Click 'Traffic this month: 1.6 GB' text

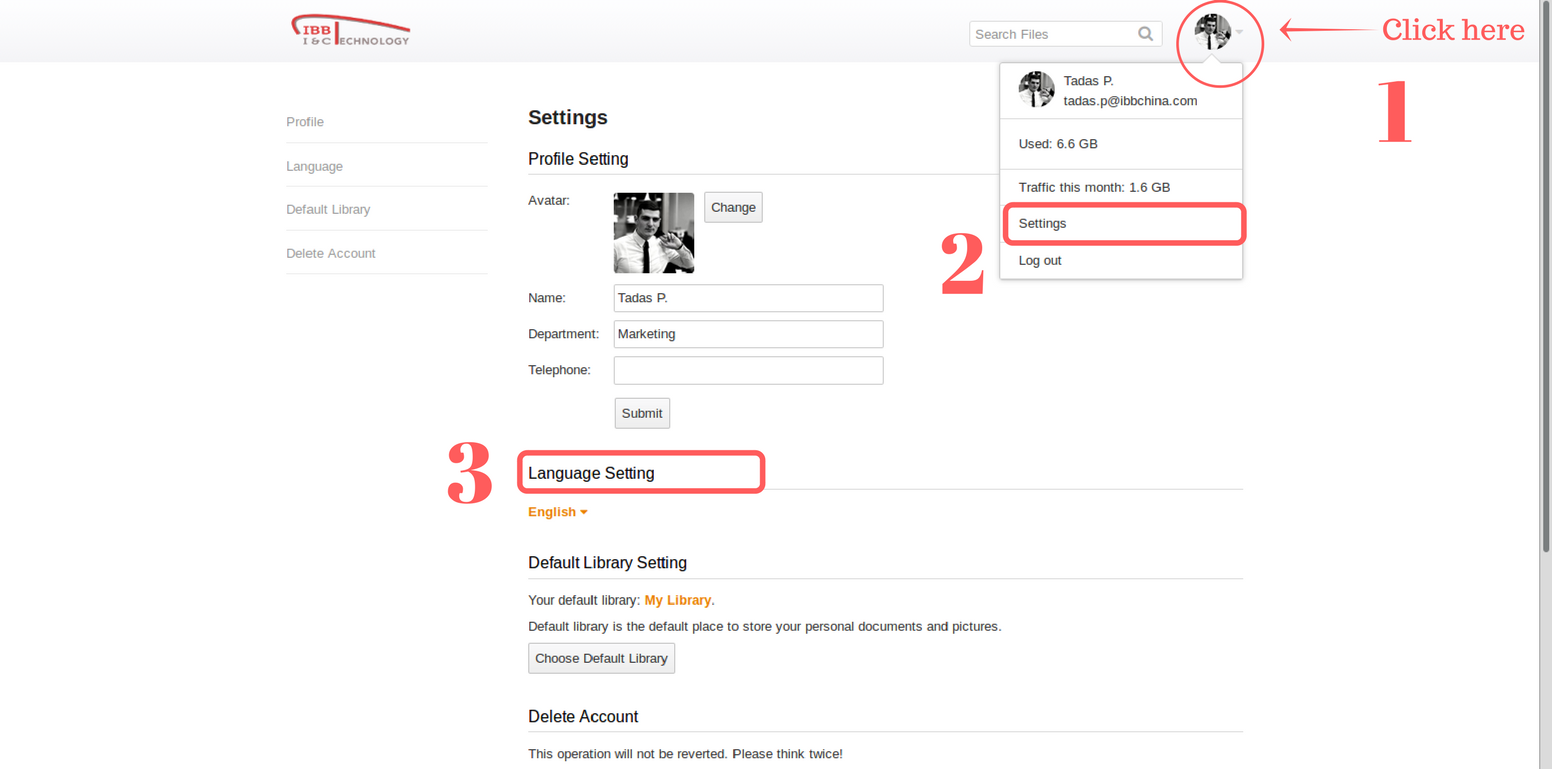coord(1094,188)
